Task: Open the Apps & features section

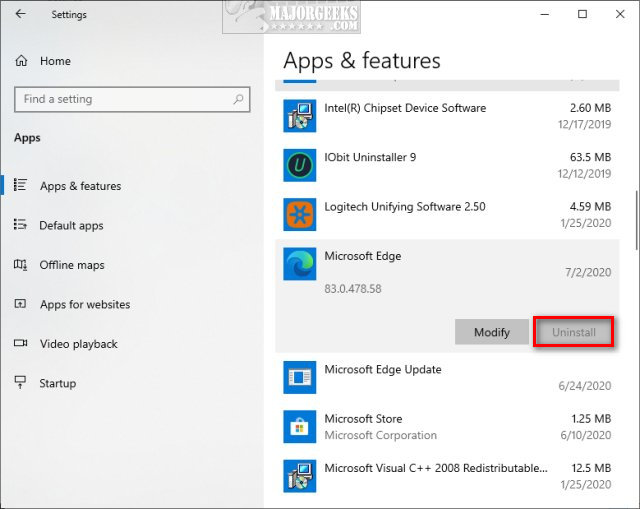Action: point(80,186)
